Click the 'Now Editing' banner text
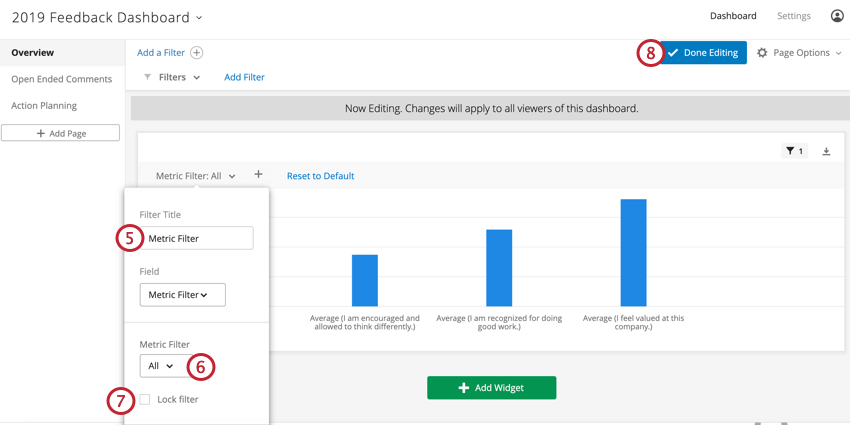This screenshot has height=425, width=850. click(492, 108)
